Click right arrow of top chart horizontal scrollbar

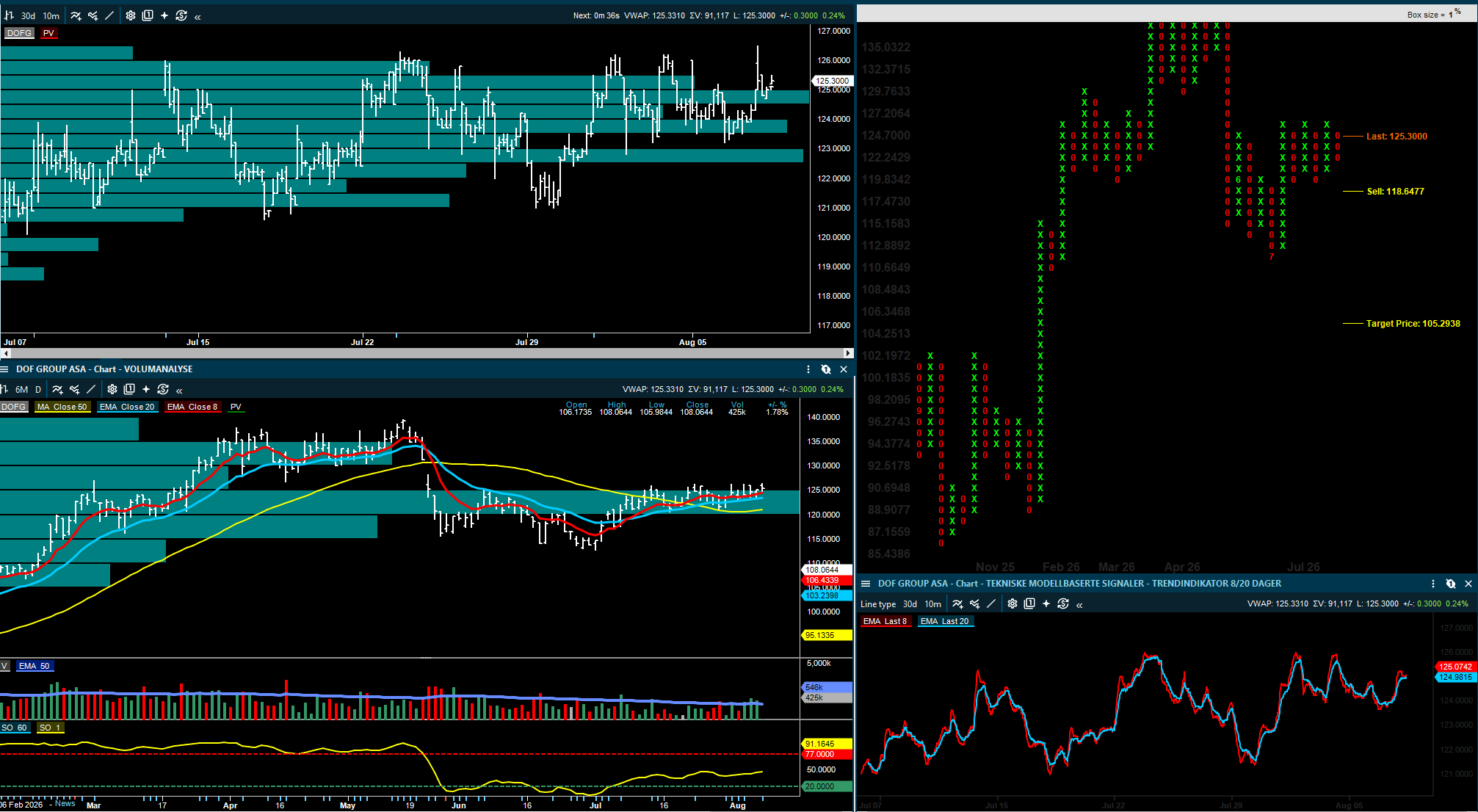(849, 353)
